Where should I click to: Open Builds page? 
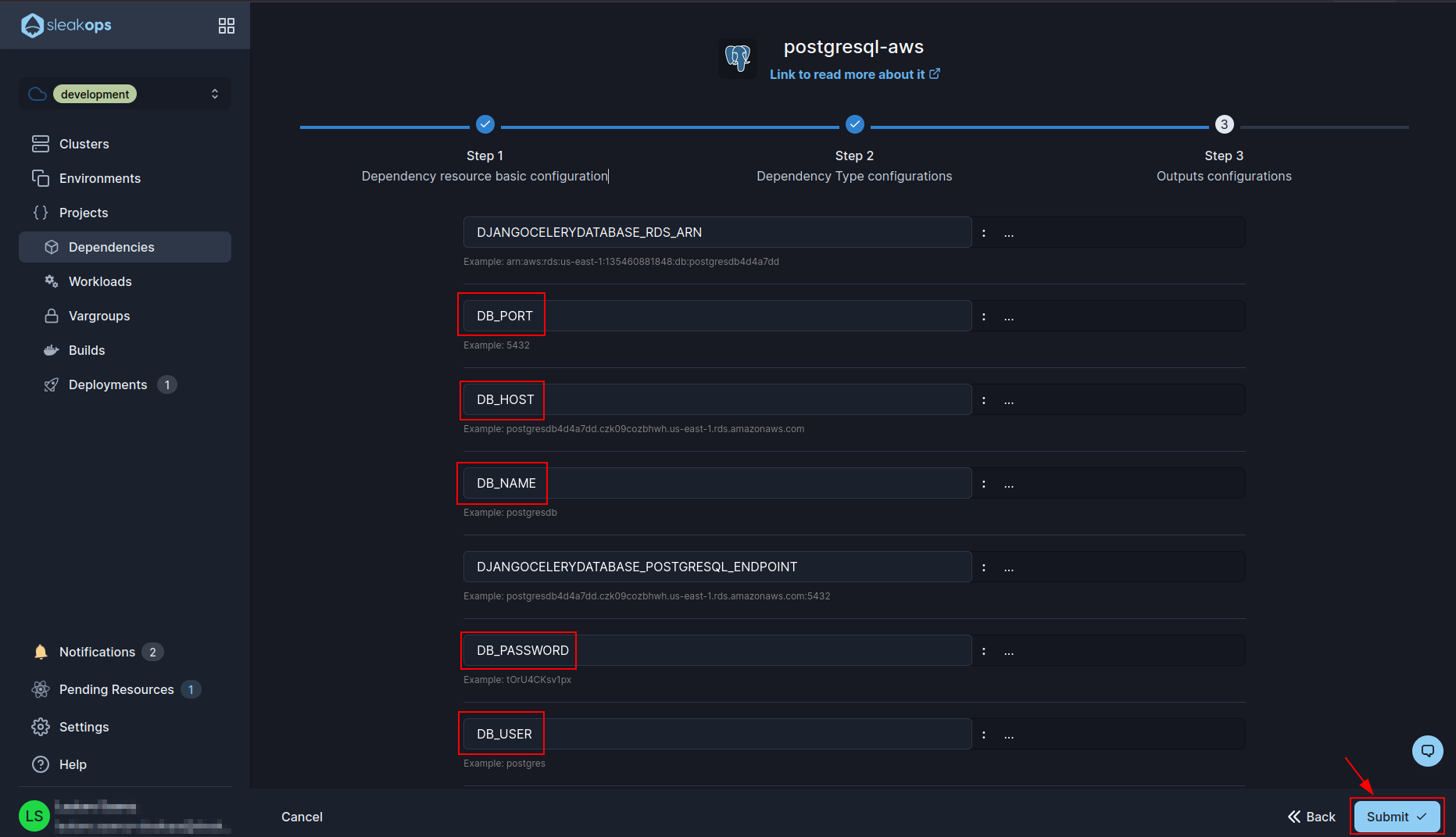[87, 350]
